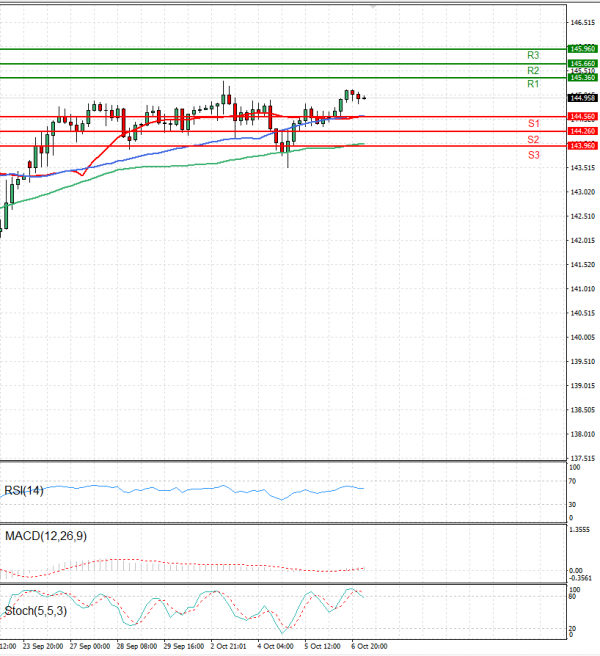Click the 4 Oct 04:00 time label

pos(275,646)
